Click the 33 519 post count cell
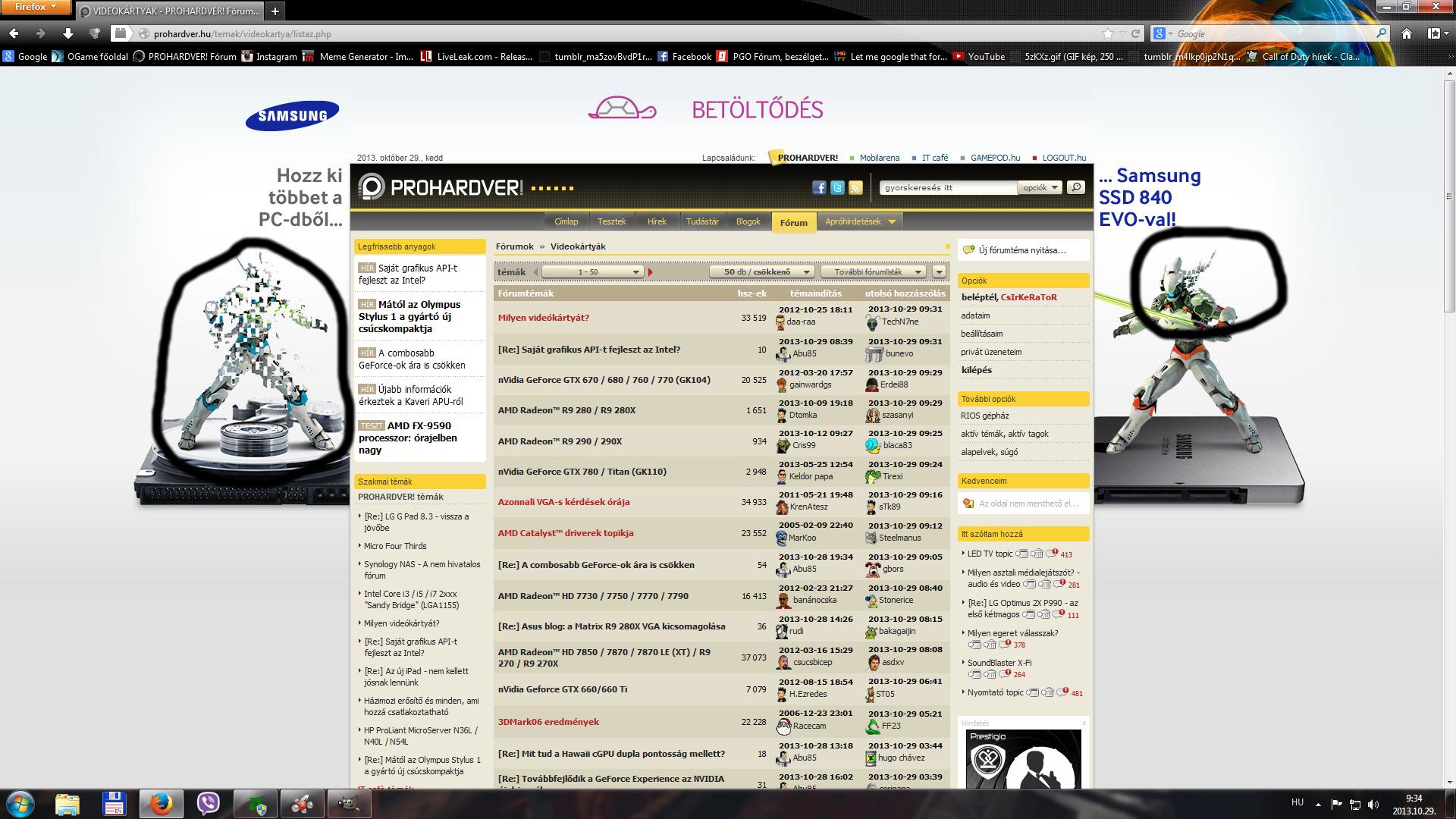This screenshot has width=1456, height=819. [x=754, y=318]
